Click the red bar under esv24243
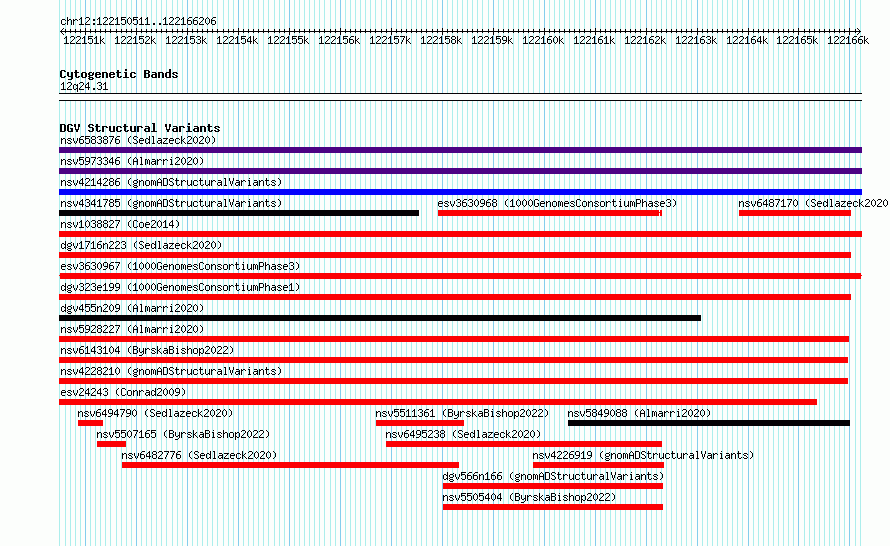The height and width of the screenshot is (546, 890). tap(438, 402)
